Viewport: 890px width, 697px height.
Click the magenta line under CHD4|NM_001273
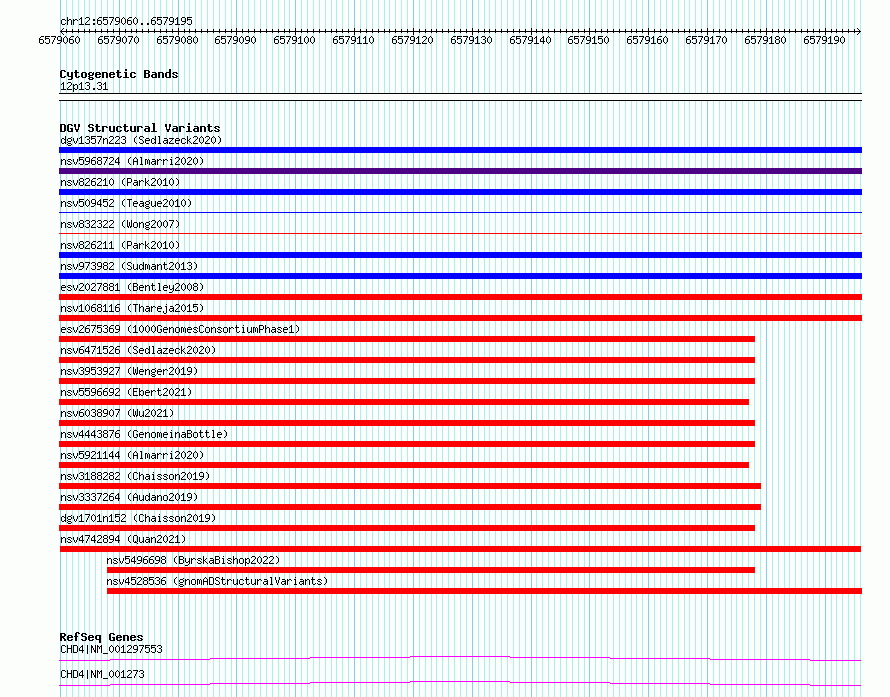coord(460,683)
